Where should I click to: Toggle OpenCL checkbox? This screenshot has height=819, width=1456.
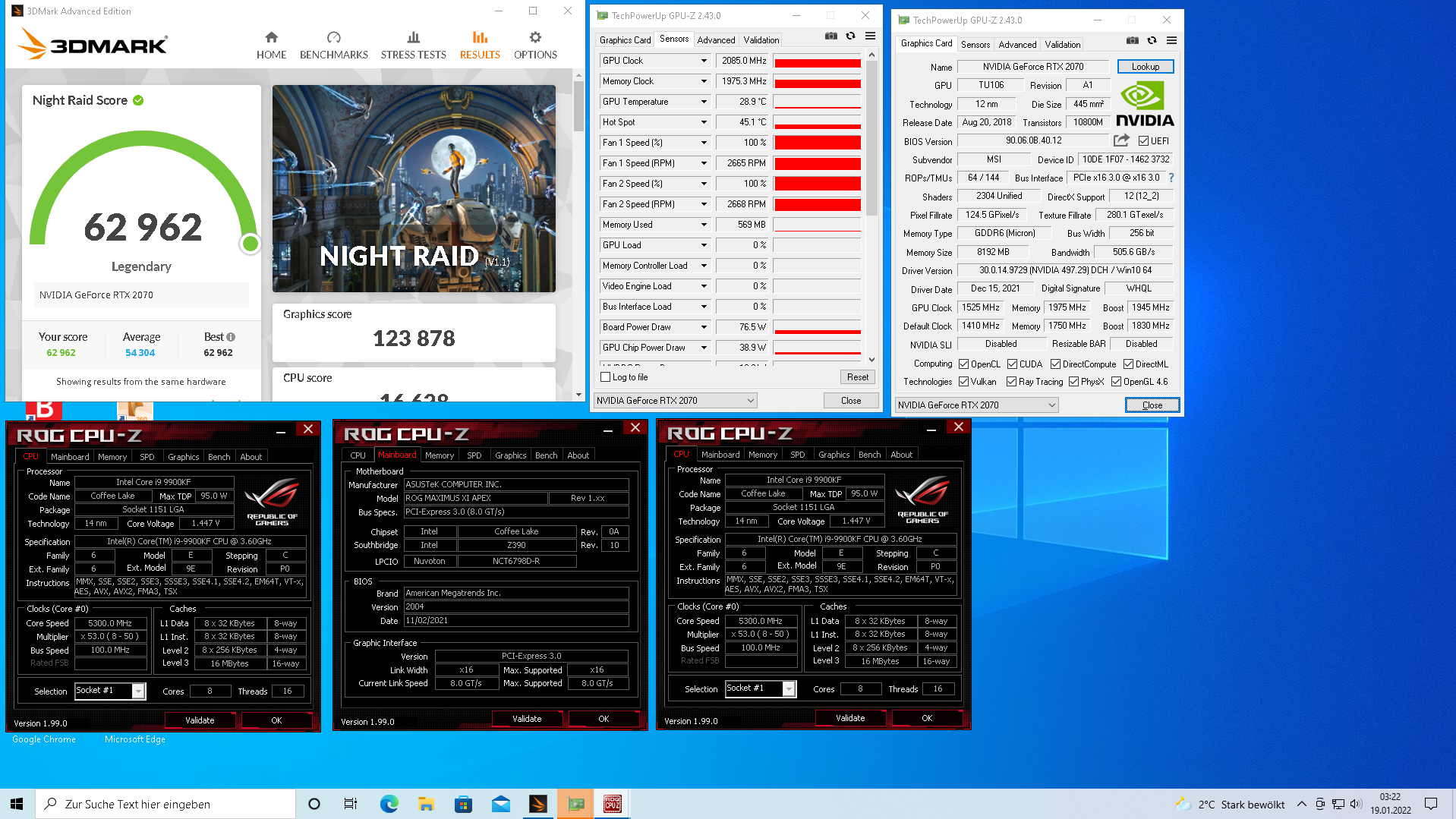click(x=963, y=364)
